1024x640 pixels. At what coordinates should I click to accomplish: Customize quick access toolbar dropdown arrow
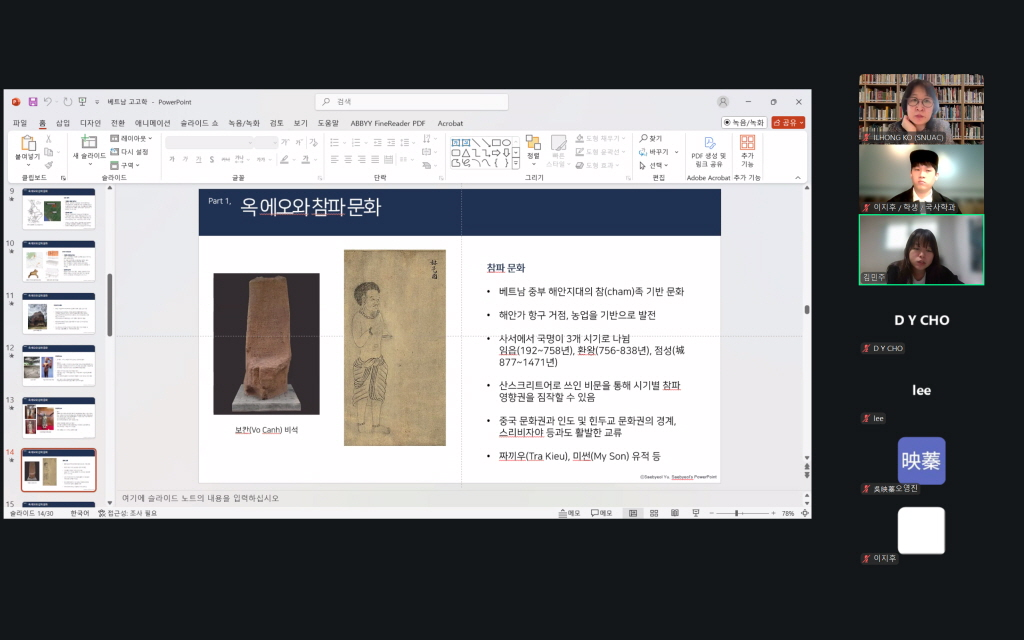pos(97,102)
